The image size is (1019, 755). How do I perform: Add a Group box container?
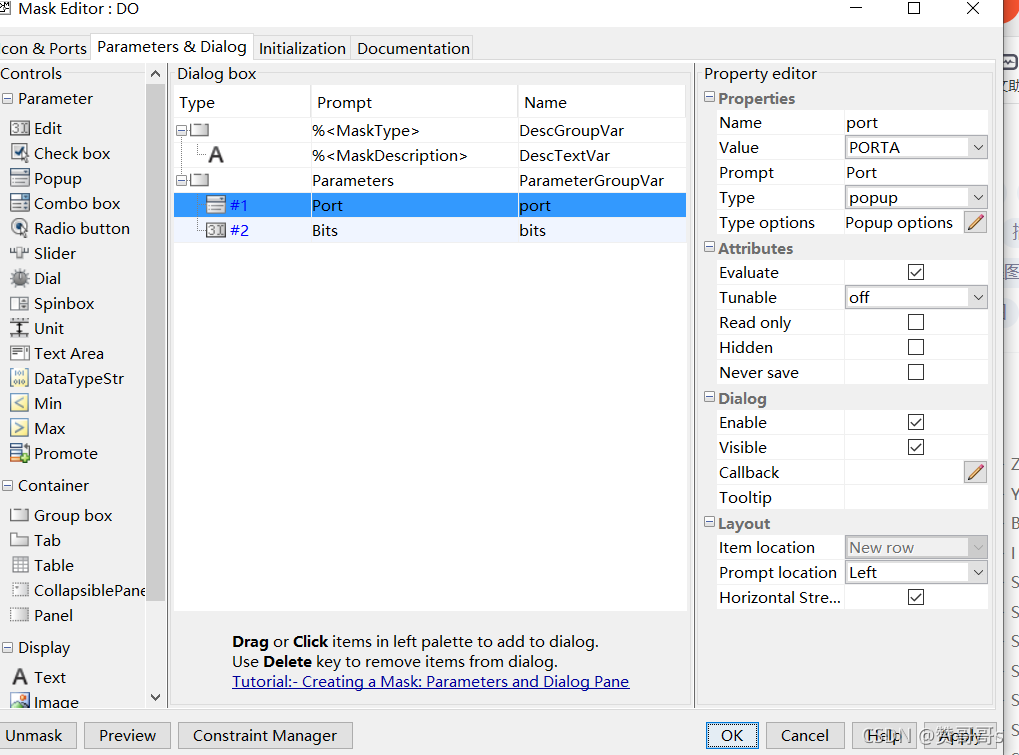62,515
